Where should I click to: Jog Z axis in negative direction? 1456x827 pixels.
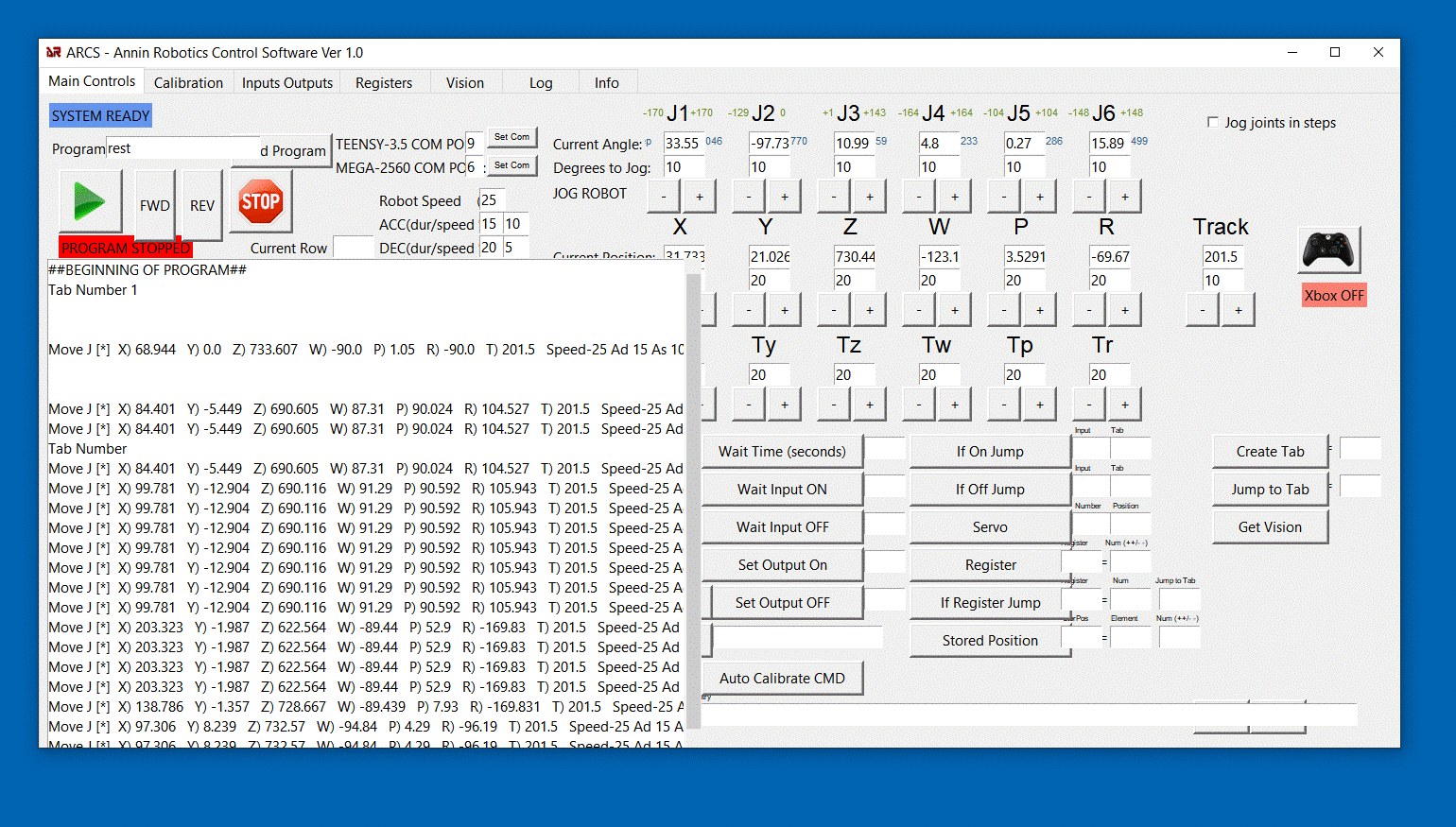point(834,310)
